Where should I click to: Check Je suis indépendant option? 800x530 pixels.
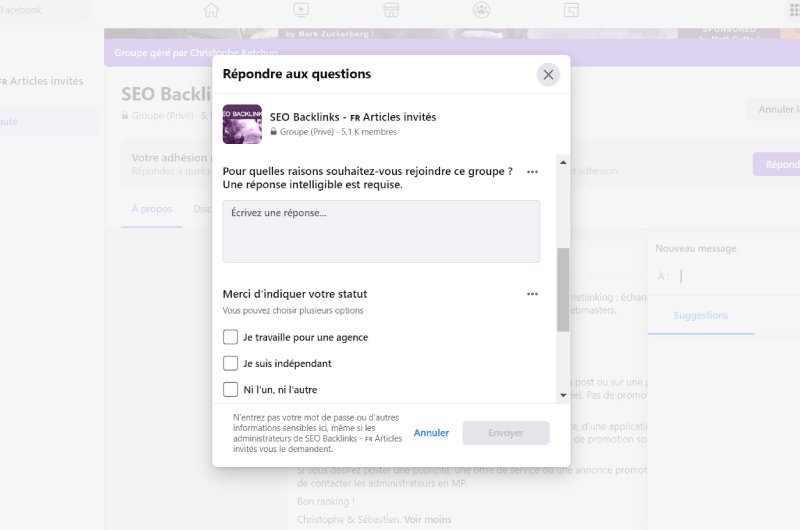(x=231, y=363)
